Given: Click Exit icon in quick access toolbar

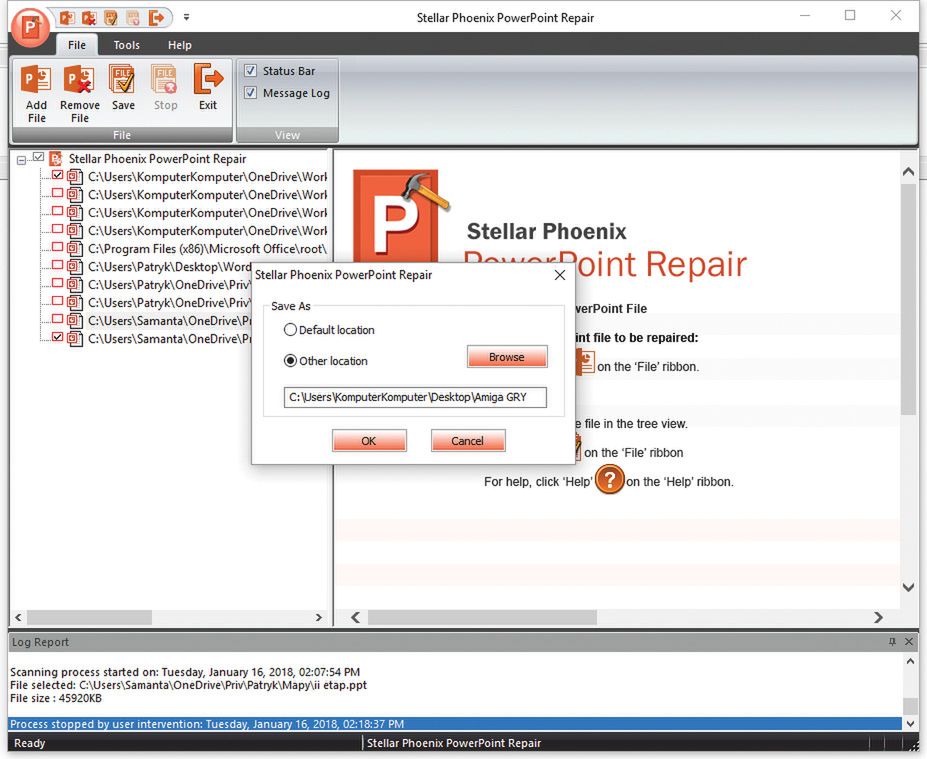Looking at the screenshot, I should pyautogui.click(x=156, y=18).
